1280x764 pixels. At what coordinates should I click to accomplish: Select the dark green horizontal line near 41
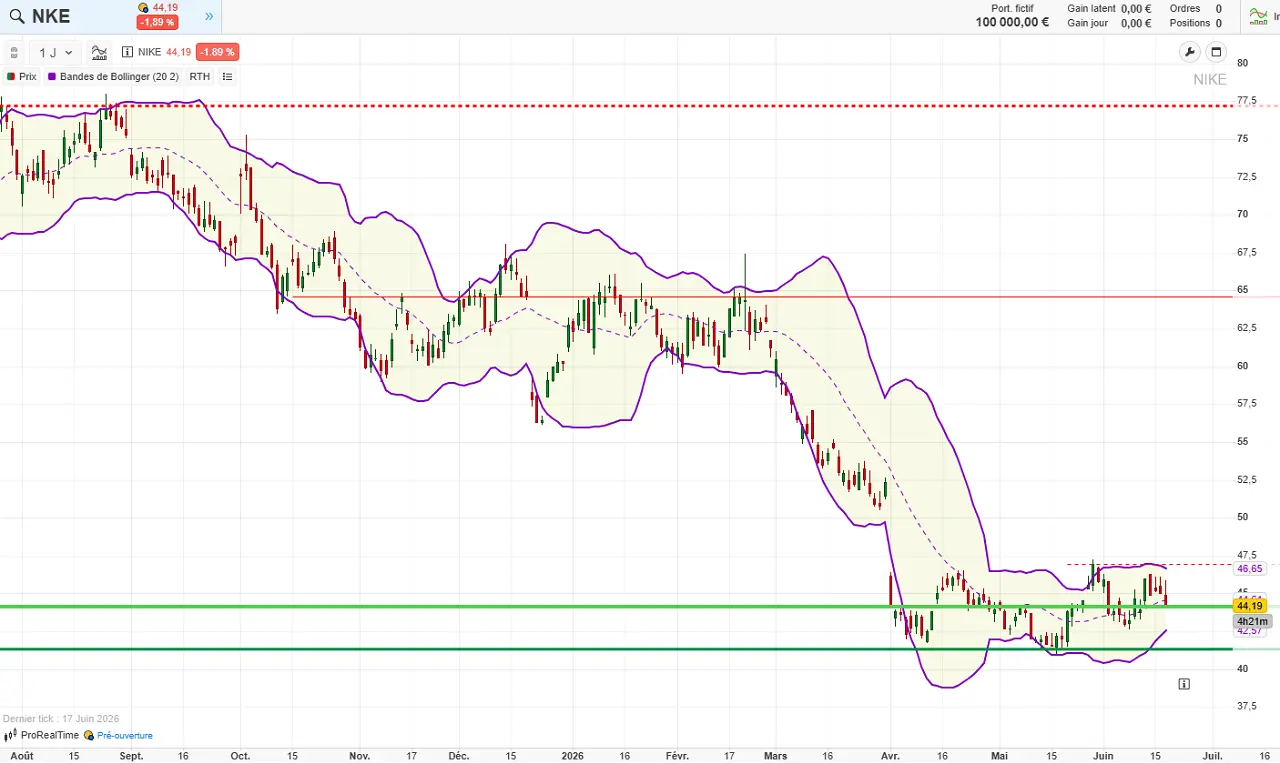click(616, 649)
